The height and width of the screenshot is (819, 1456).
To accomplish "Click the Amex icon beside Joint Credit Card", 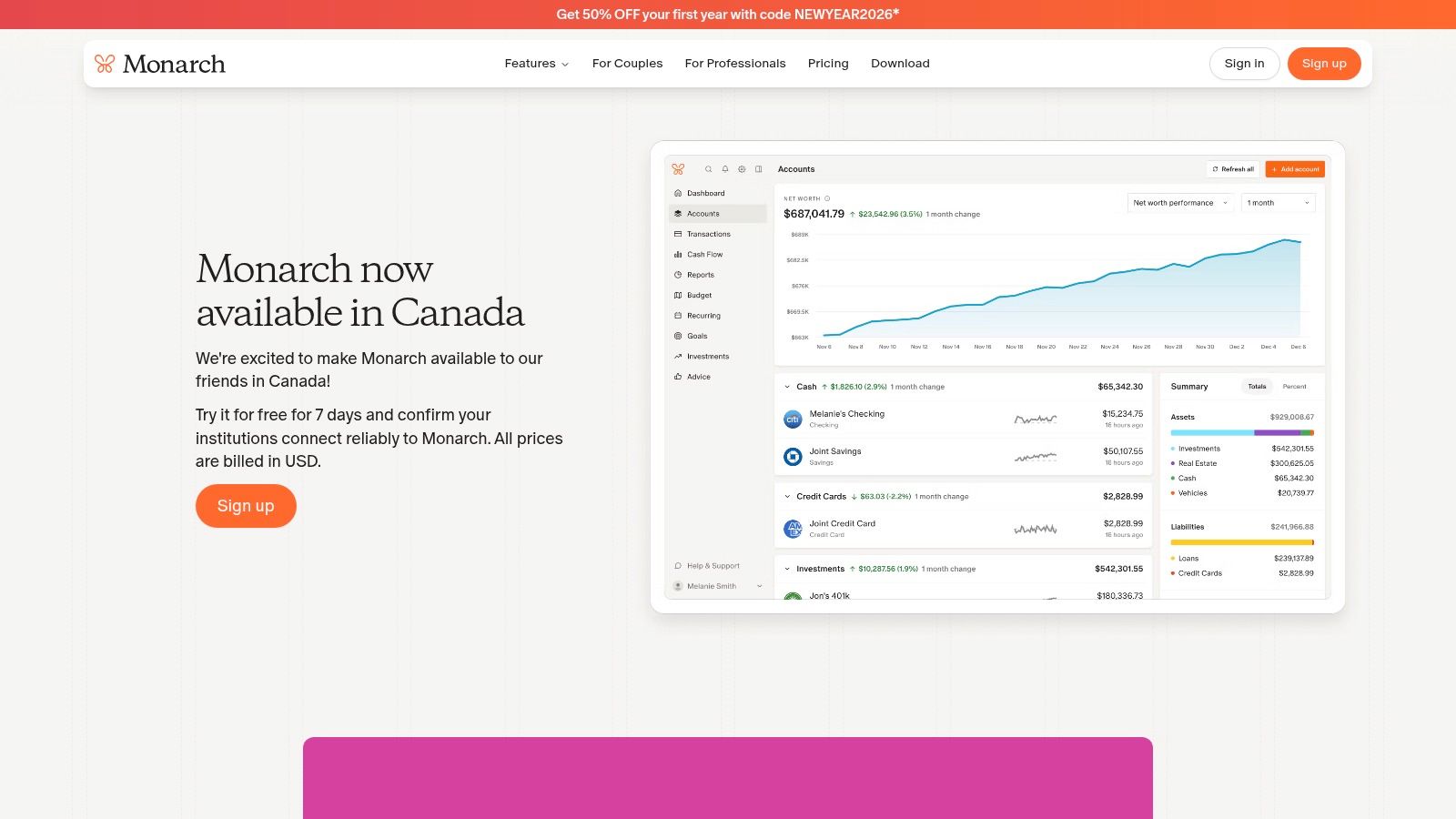I will click(x=793, y=529).
